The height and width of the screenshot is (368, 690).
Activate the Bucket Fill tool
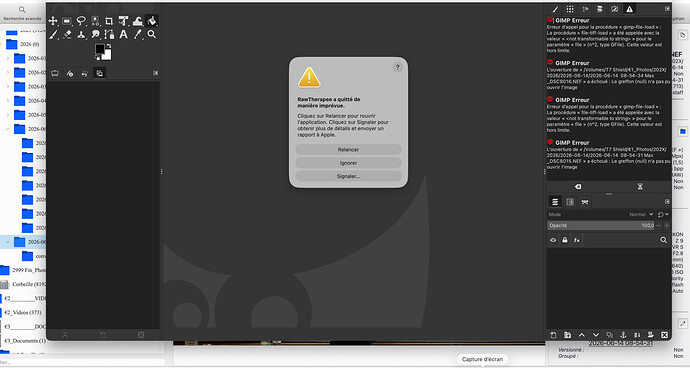pyautogui.click(x=152, y=21)
